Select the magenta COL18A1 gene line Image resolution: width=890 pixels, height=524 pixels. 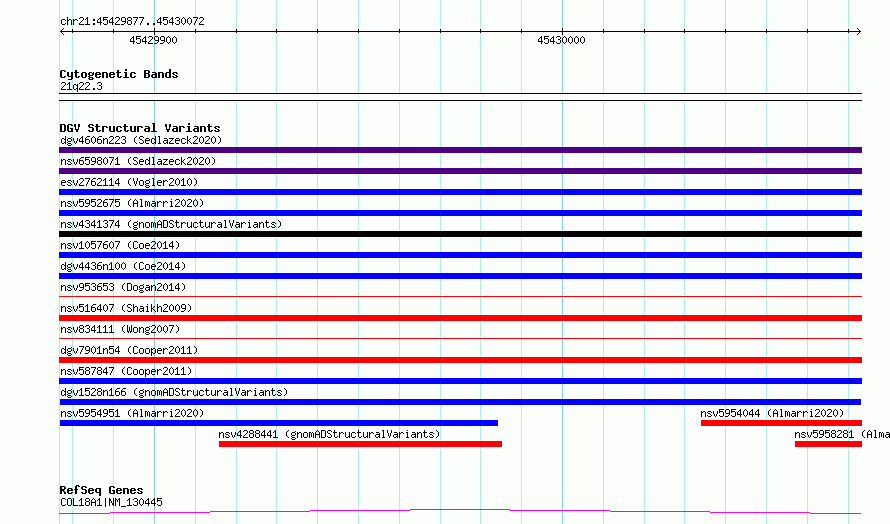coord(460,512)
